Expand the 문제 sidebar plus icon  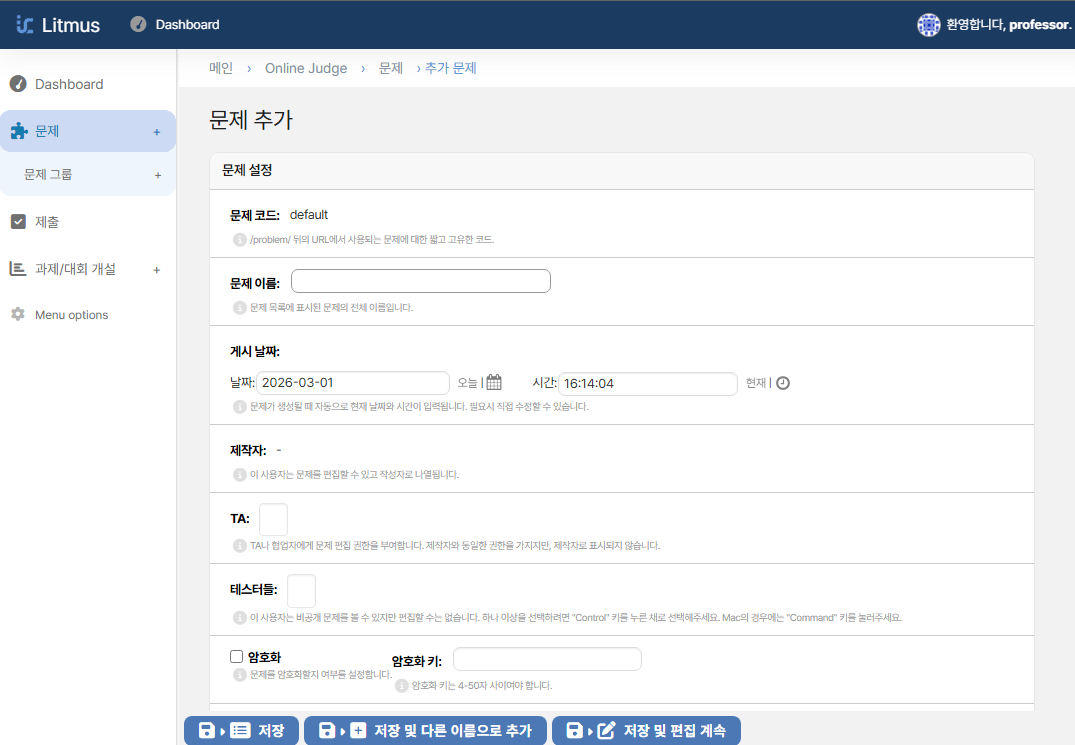157,132
